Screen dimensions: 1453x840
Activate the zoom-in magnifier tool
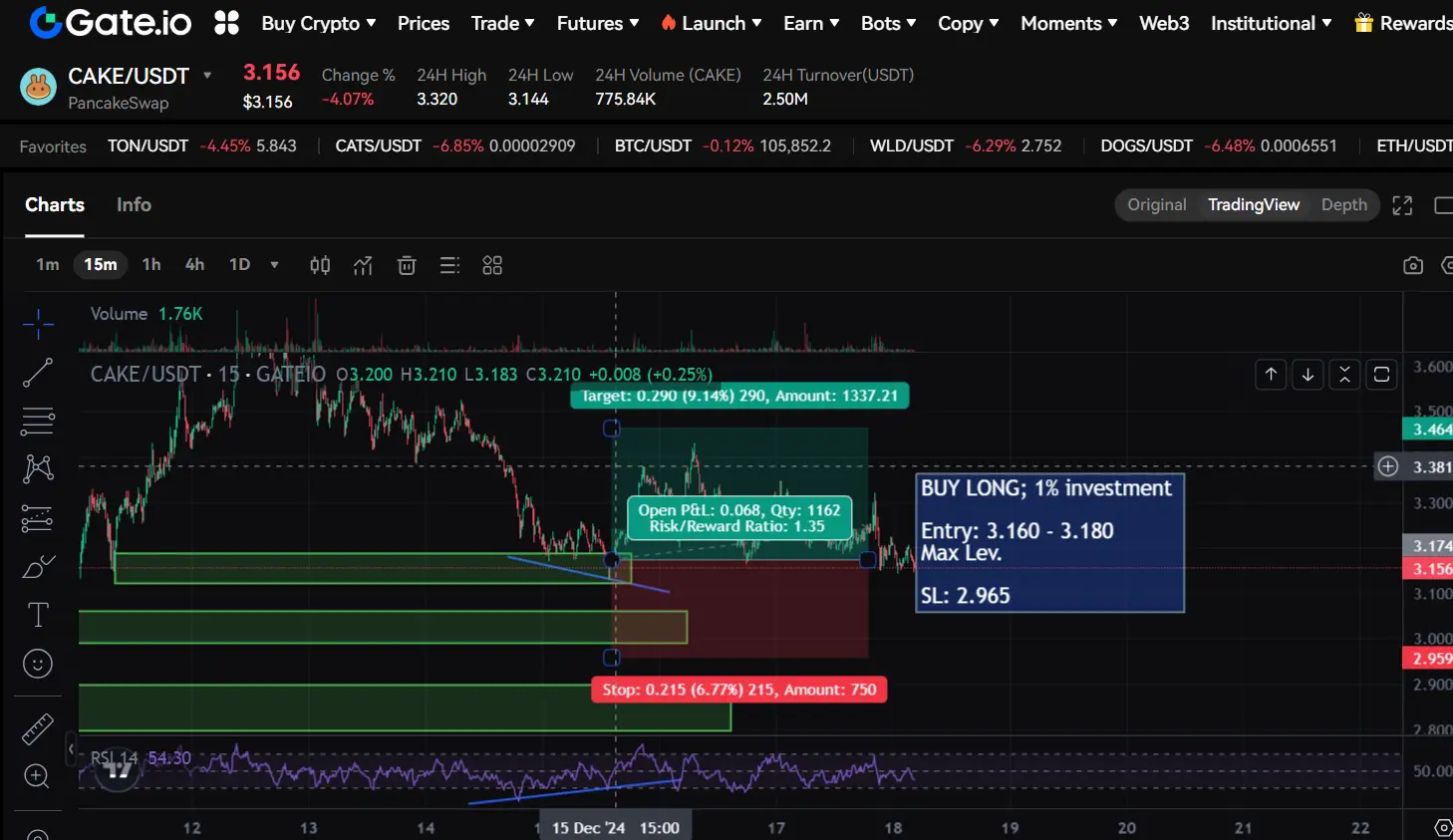click(37, 776)
